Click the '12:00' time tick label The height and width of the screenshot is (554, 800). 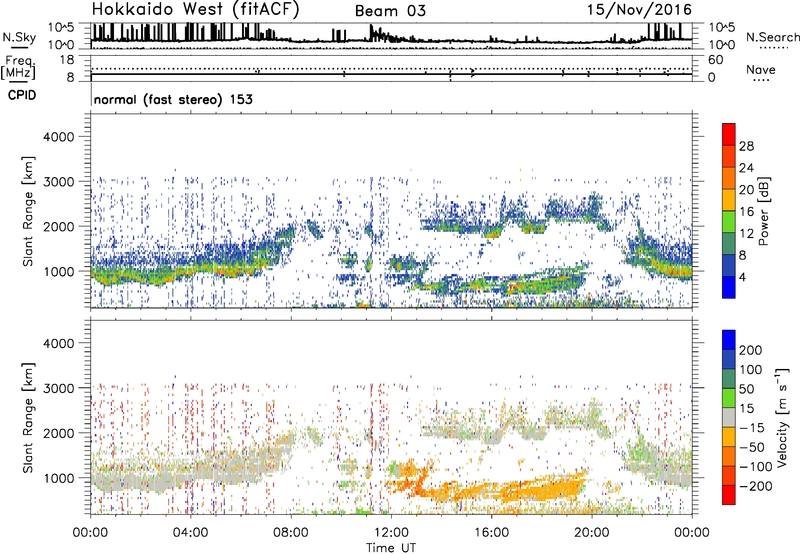click(391, 533)
